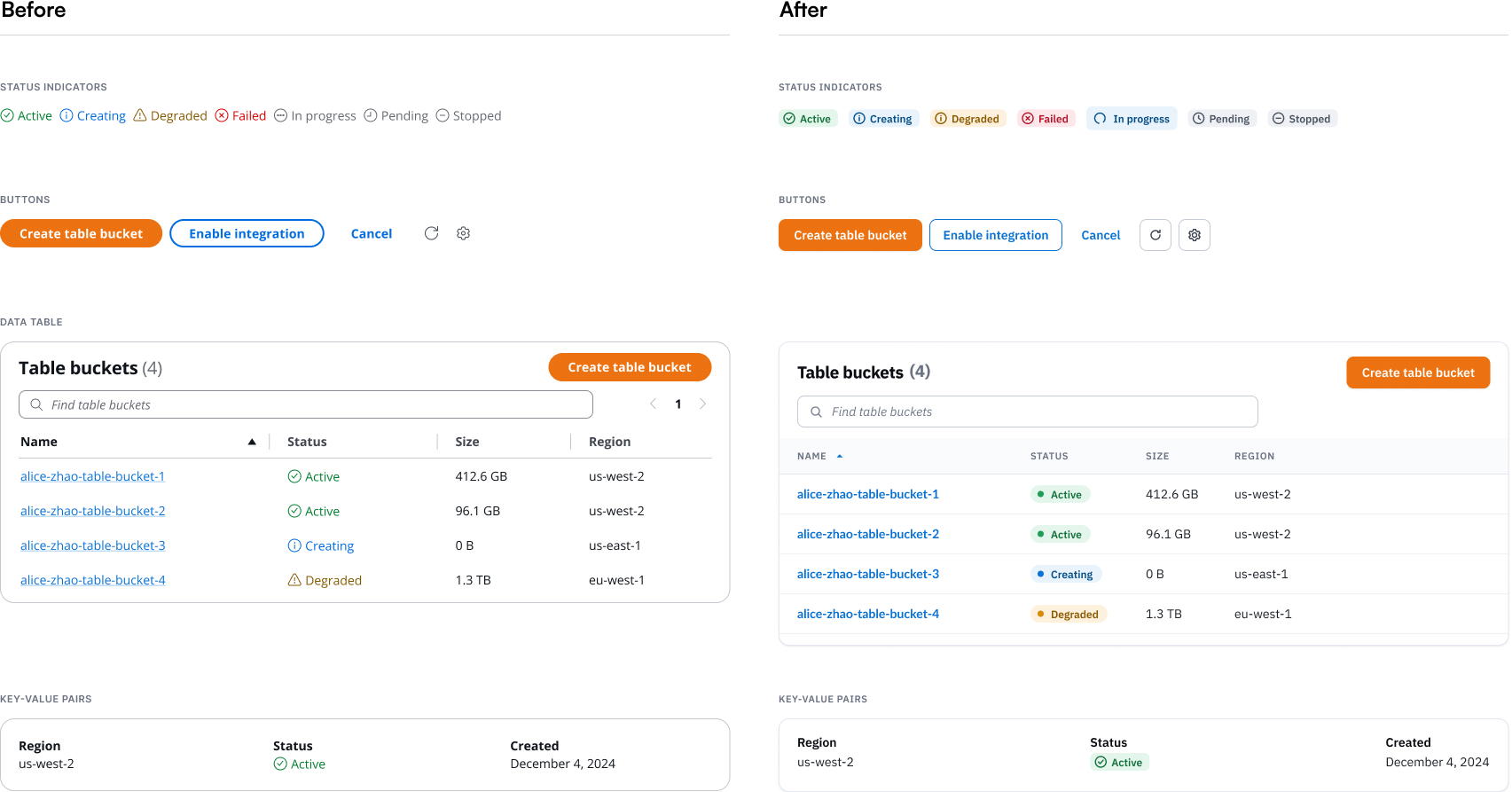
Task: Click us-east-1 region in After table
Action: click(x=1261, y=574)
